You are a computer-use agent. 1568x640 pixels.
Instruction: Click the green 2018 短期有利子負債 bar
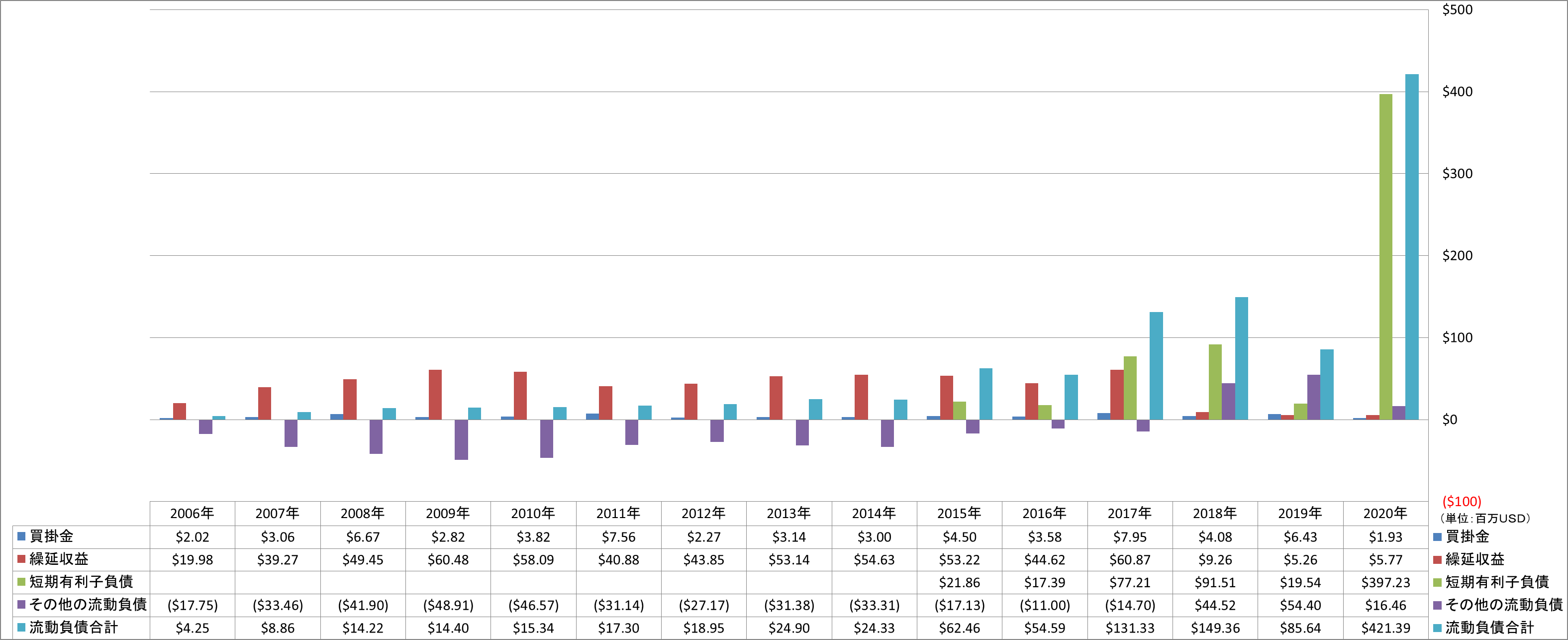point(1215,382)
